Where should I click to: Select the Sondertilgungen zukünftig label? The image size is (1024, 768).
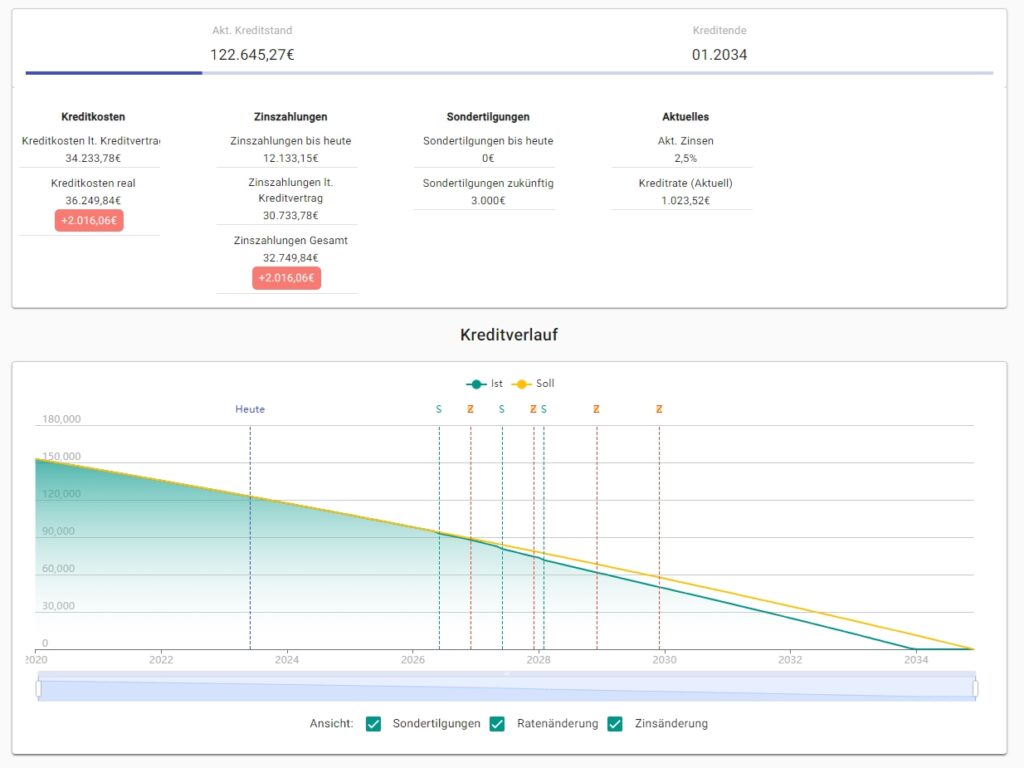488,184
